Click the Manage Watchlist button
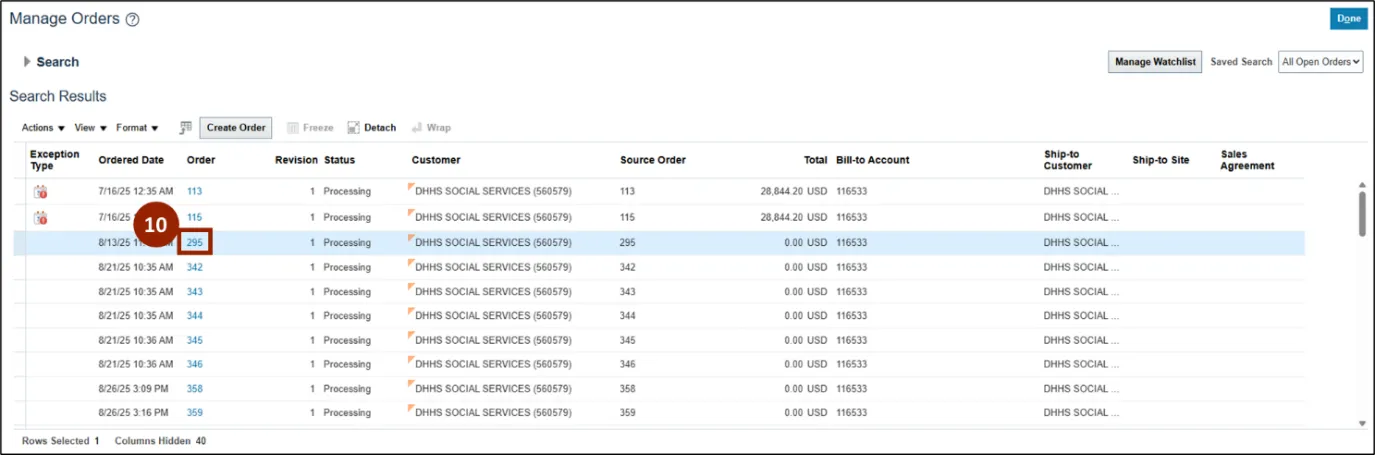The width and height of the screenshot is (1375, 455). pos(1155,62)
